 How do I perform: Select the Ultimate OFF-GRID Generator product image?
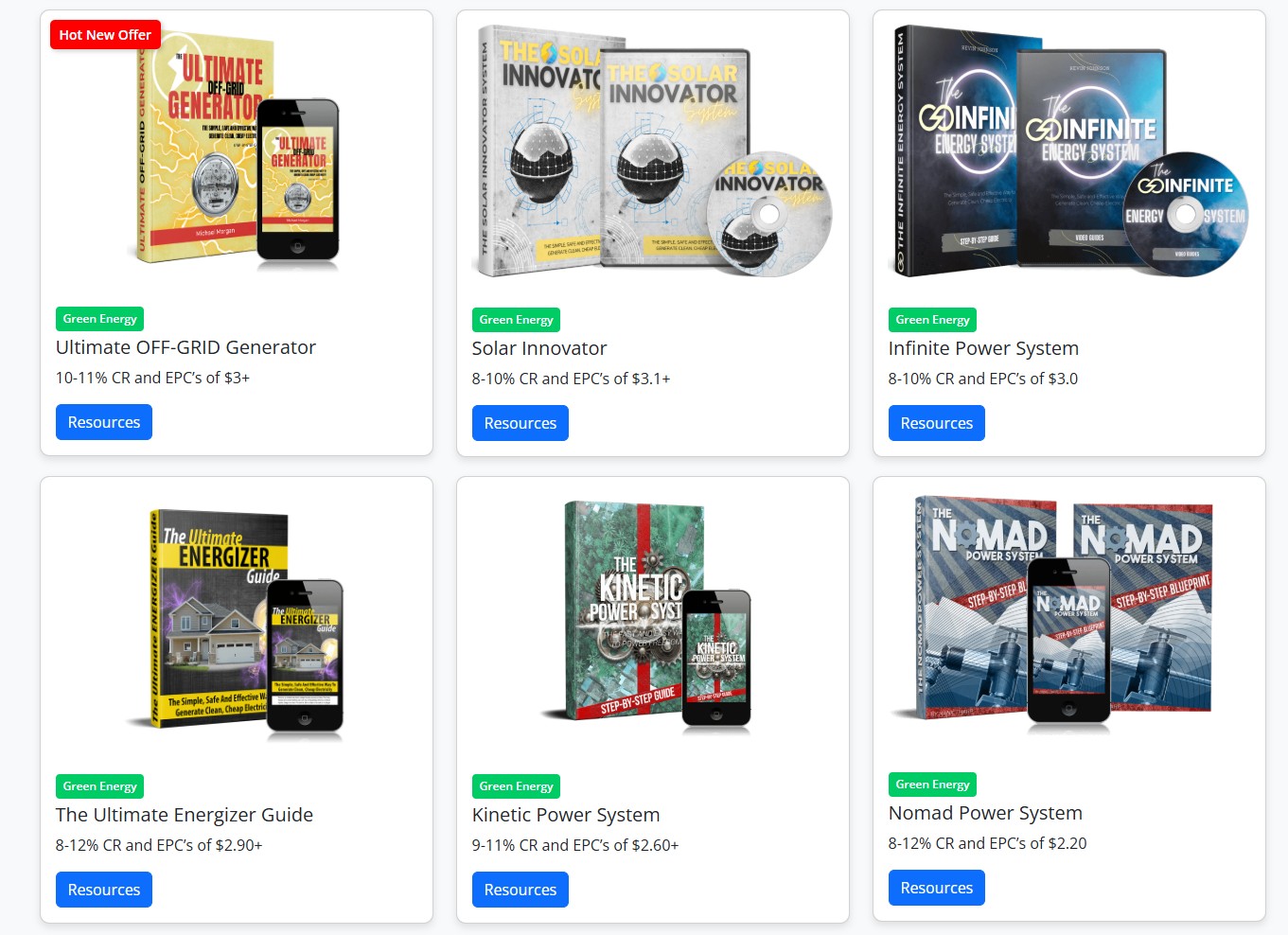tap(234, 150)
